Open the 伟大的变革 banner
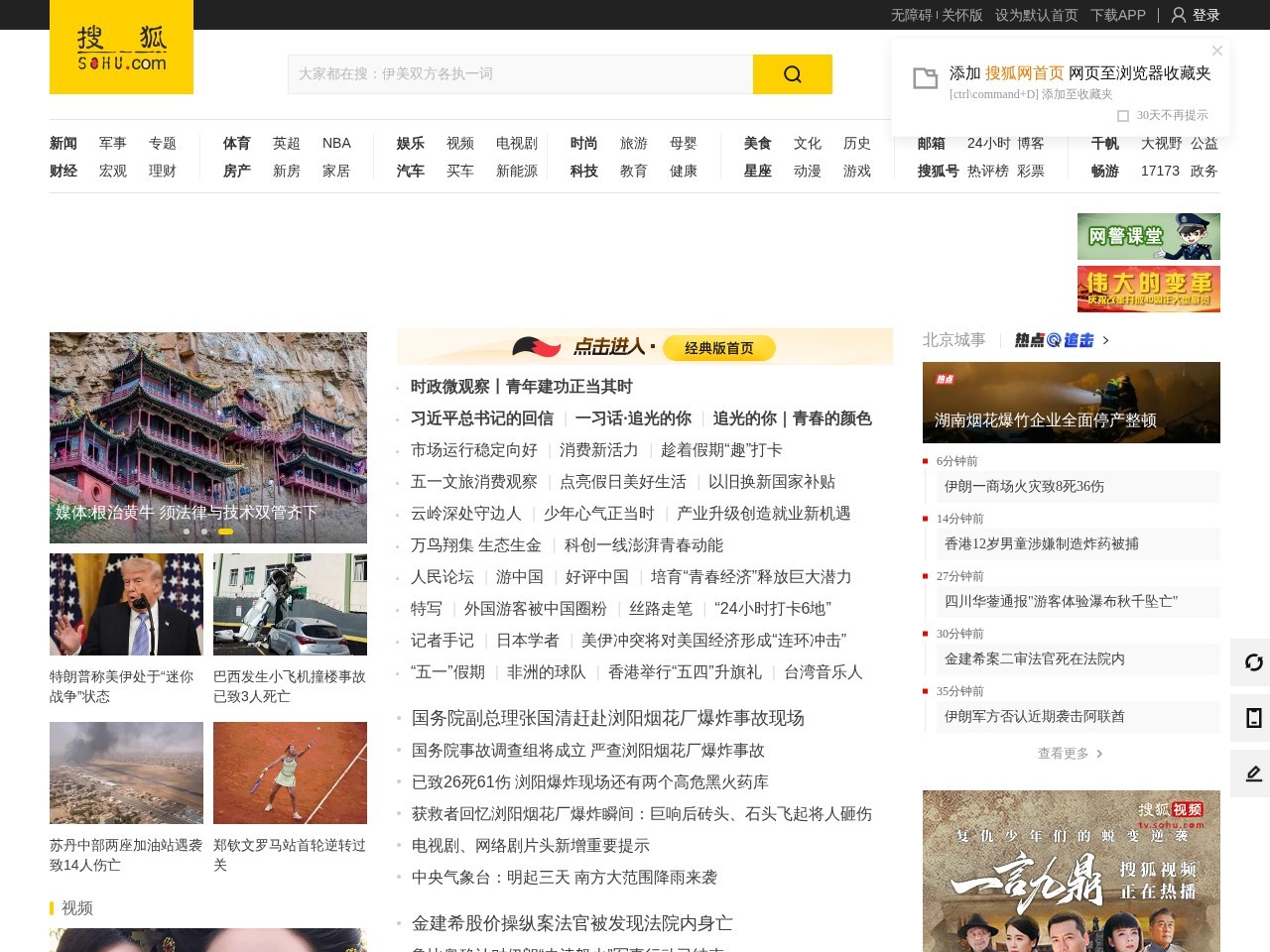 tap(1149, 289)
